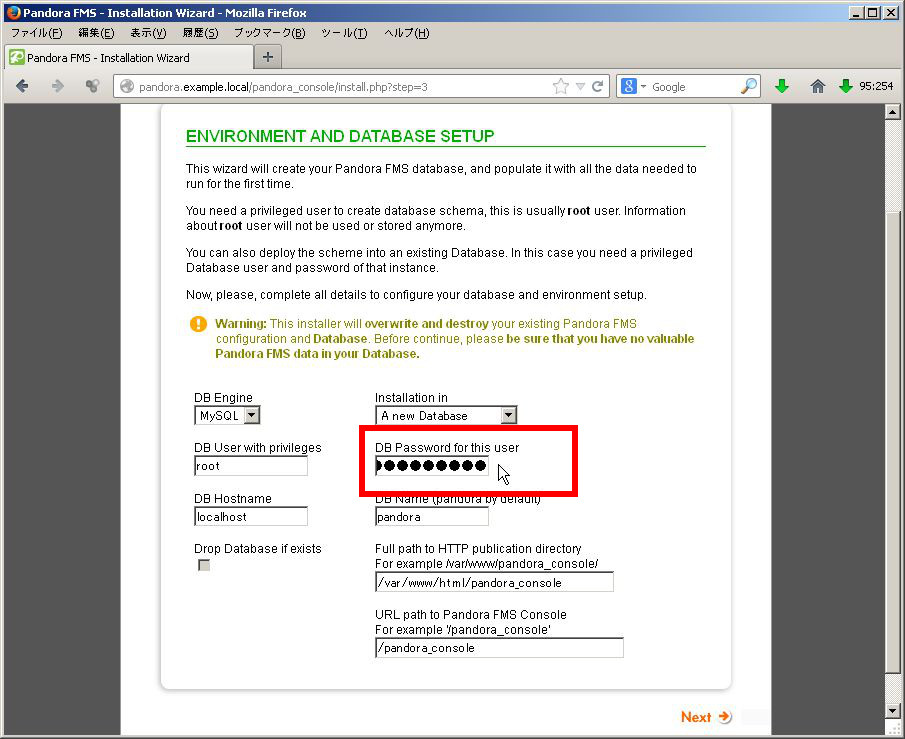
Task: Minimize the Firefox window
Action: coord(857,13)
